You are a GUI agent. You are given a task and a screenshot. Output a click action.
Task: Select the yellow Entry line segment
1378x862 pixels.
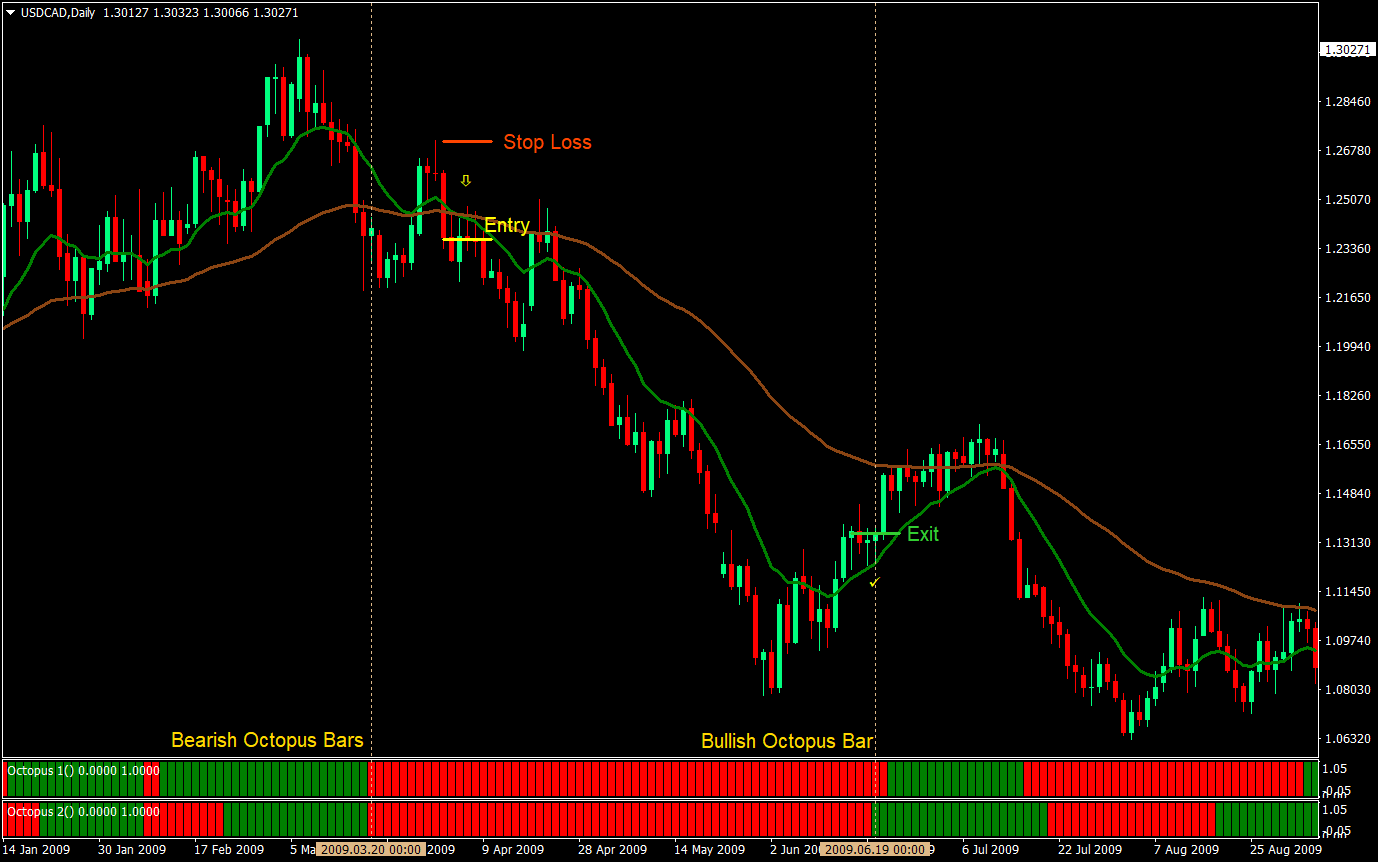(x=466, y=241)
